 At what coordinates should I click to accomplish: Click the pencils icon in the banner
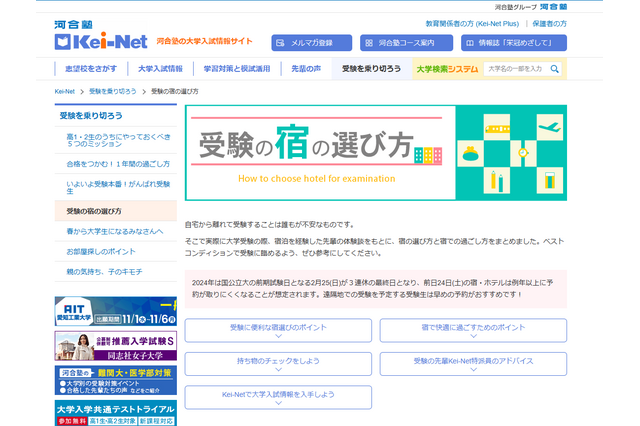497,180
